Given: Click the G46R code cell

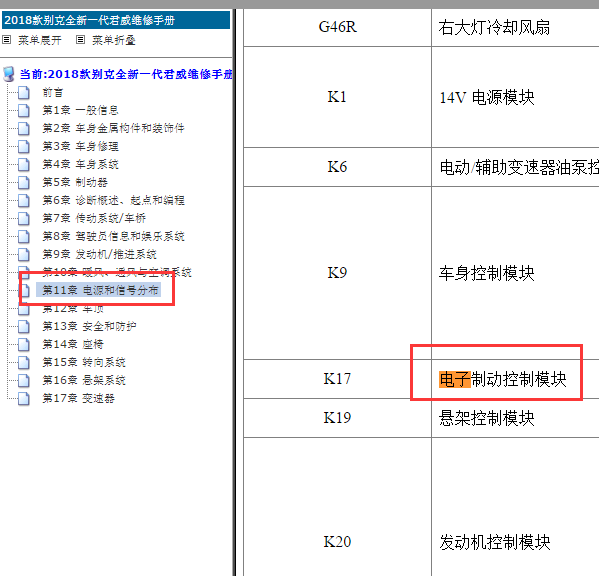Looking at the screenshot, I should 337,28.
